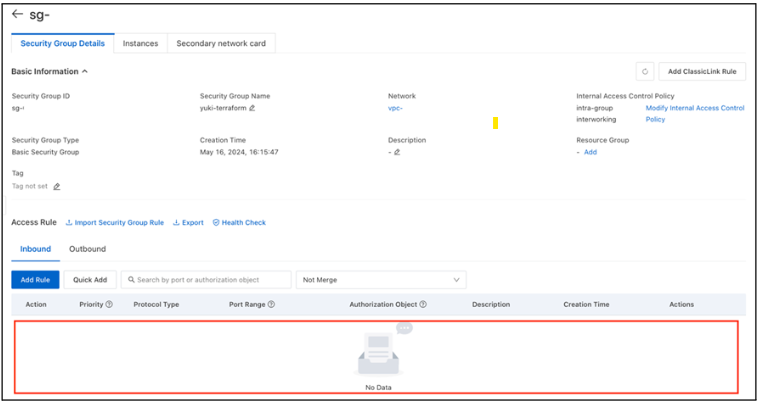Open help icon next to Authorization Object
This screenshot has width=758, height=402.
[423, 304]
